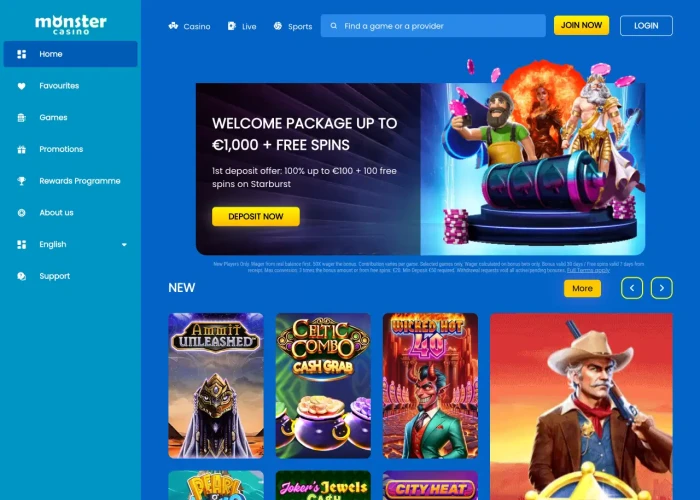This screenshot has width=700, height=500.
Task: Open the Celtic Combo Cash Grab game
Action: click(323, 386)
